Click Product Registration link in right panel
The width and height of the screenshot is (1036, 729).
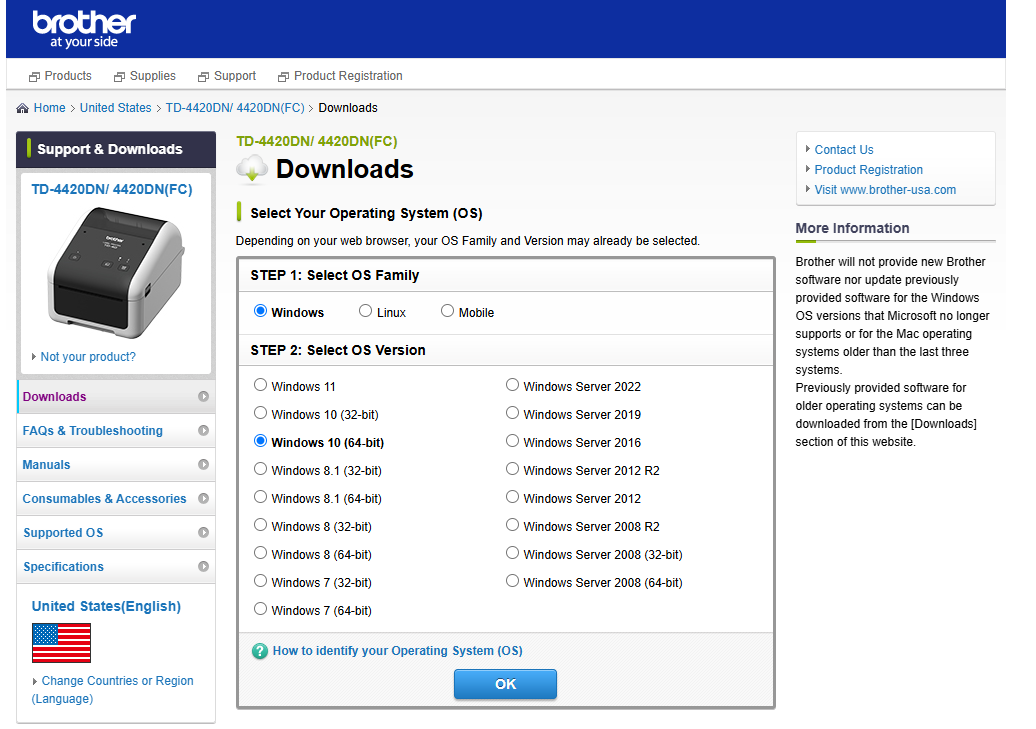pyautogui.click(x=868, y=170)
